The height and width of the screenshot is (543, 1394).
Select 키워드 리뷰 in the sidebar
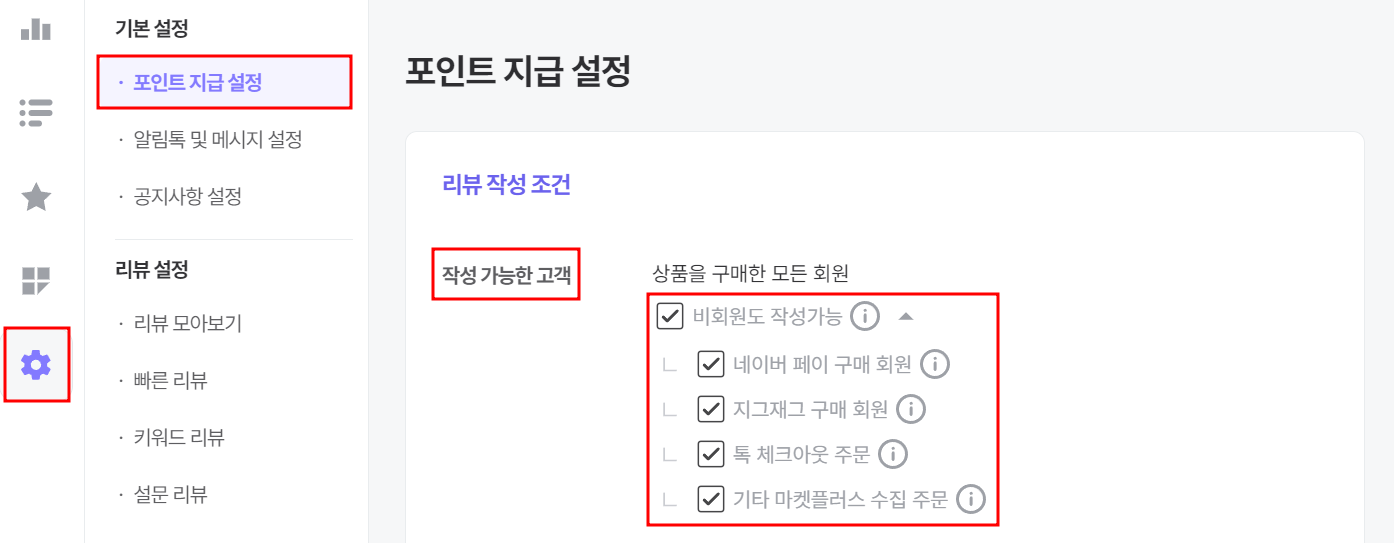coord(178,437)
